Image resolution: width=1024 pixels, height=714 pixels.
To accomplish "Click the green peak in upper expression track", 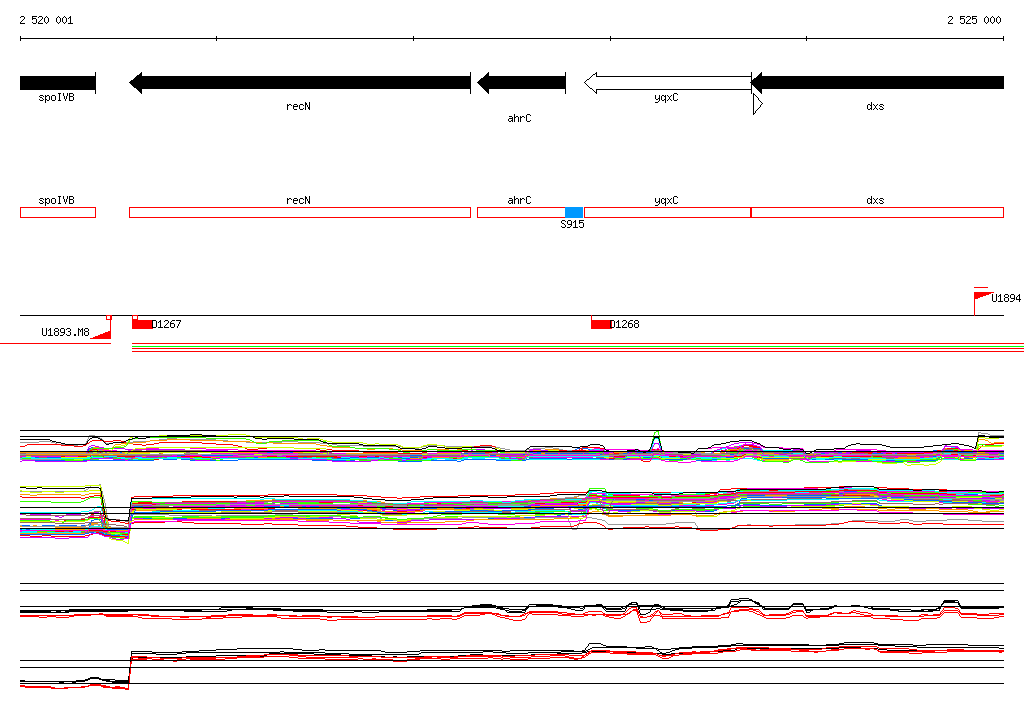I will (x=656, y=439).
